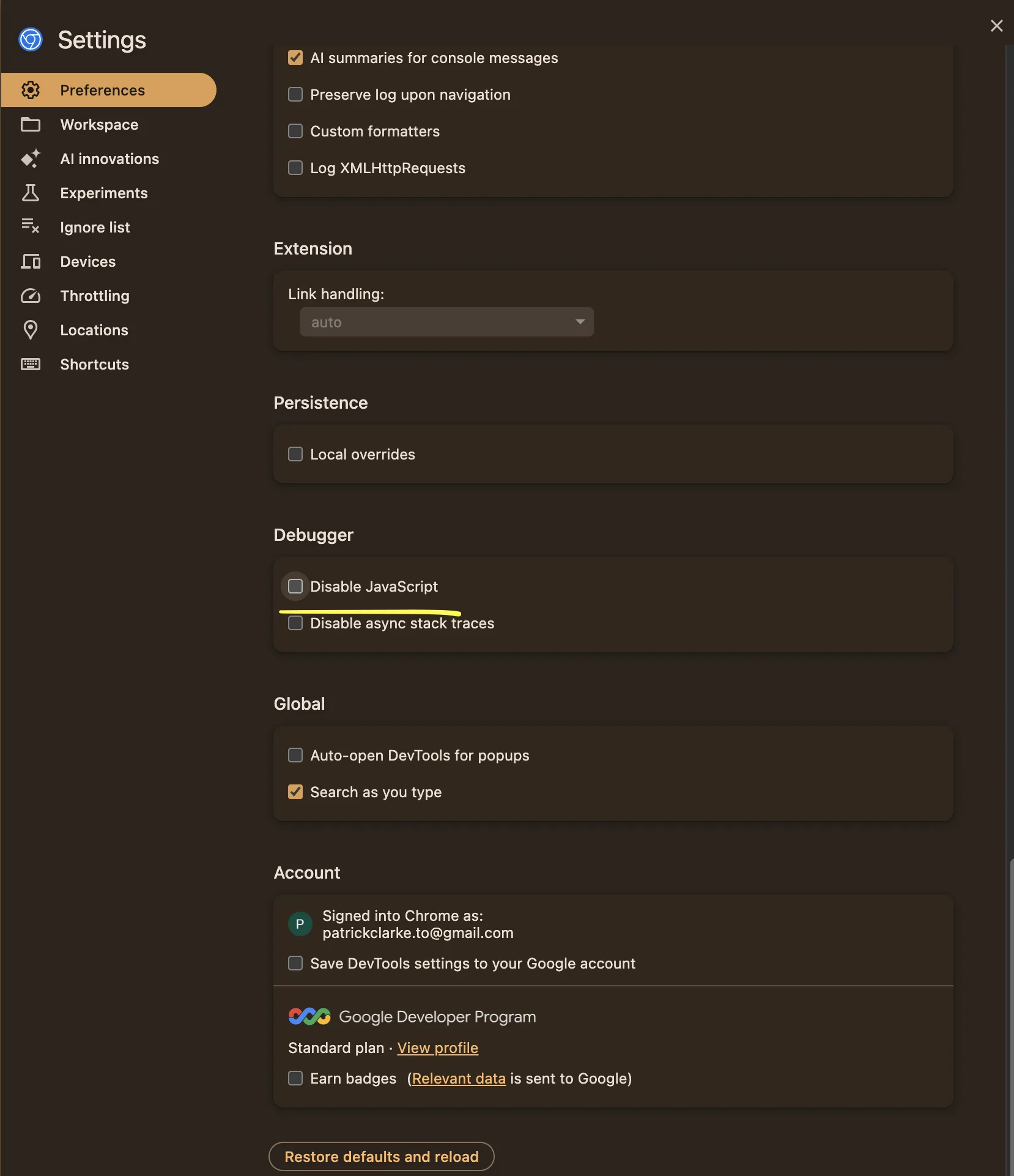The width and height of the screenshot is (1014, 1176).
Task: Click the Chrome DevTools logo beside Settings
Action: click(31, 40)
